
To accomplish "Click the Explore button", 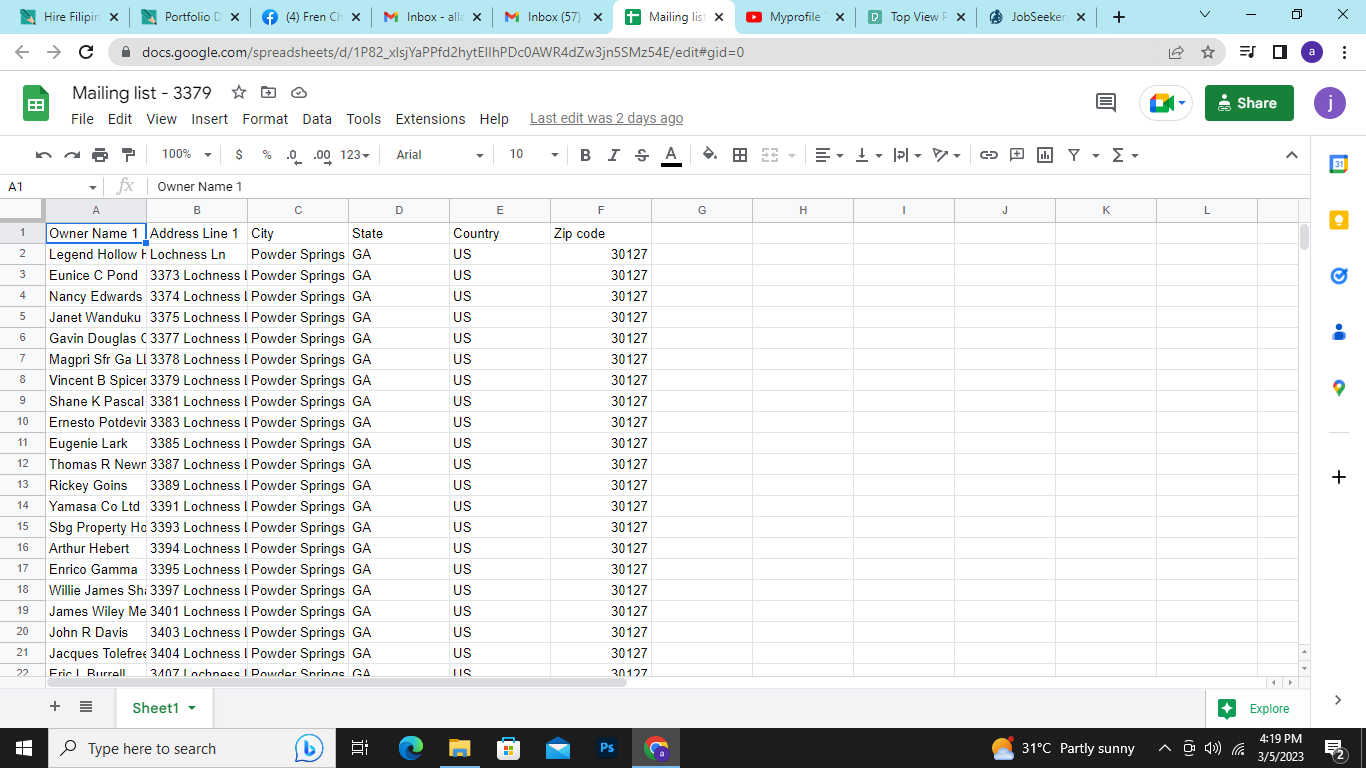I will (x=1255, y=708).
